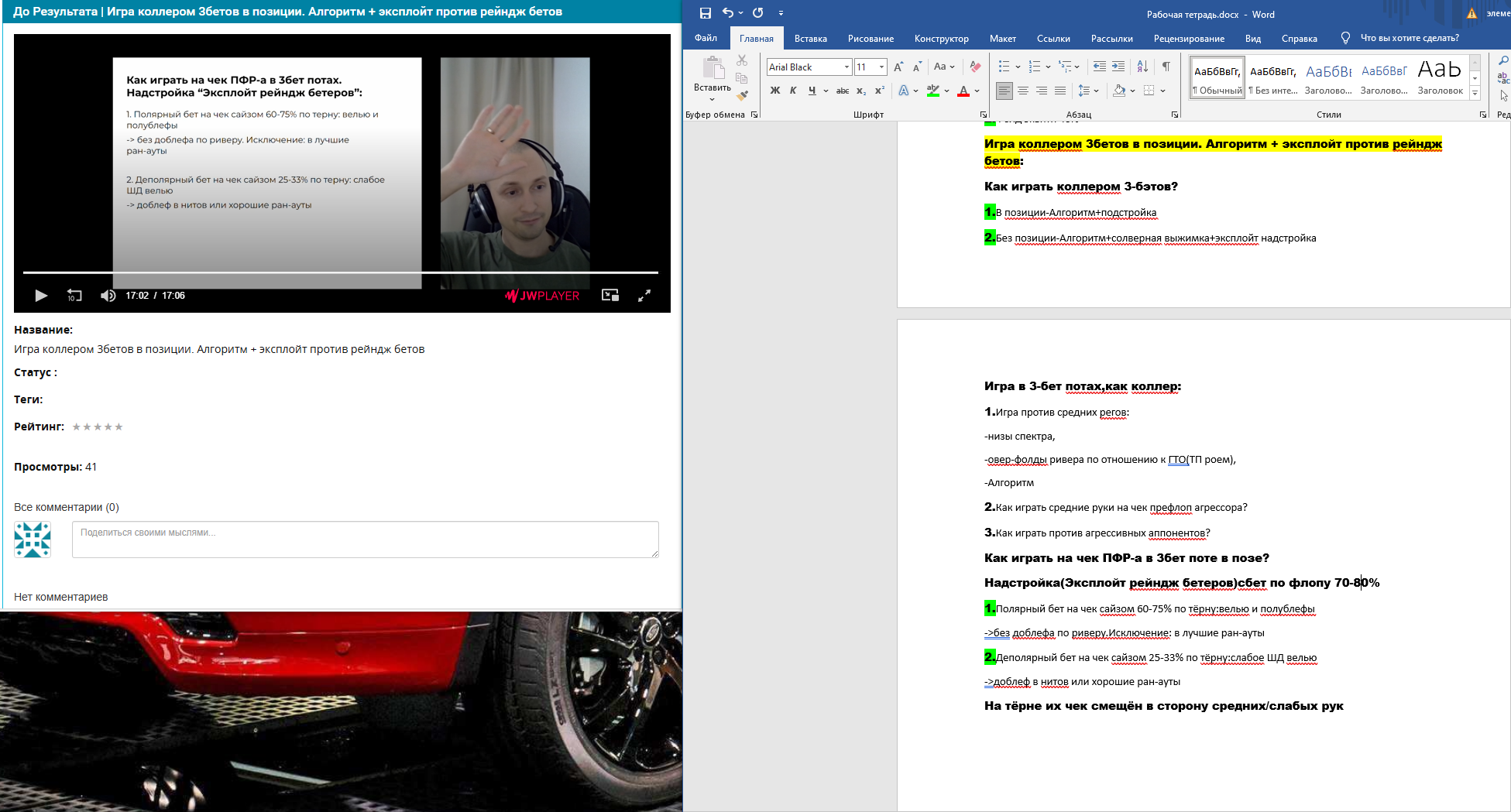Seek within the video progress bar
This screenshot has height=812, width=1511.
pos(341,272)
